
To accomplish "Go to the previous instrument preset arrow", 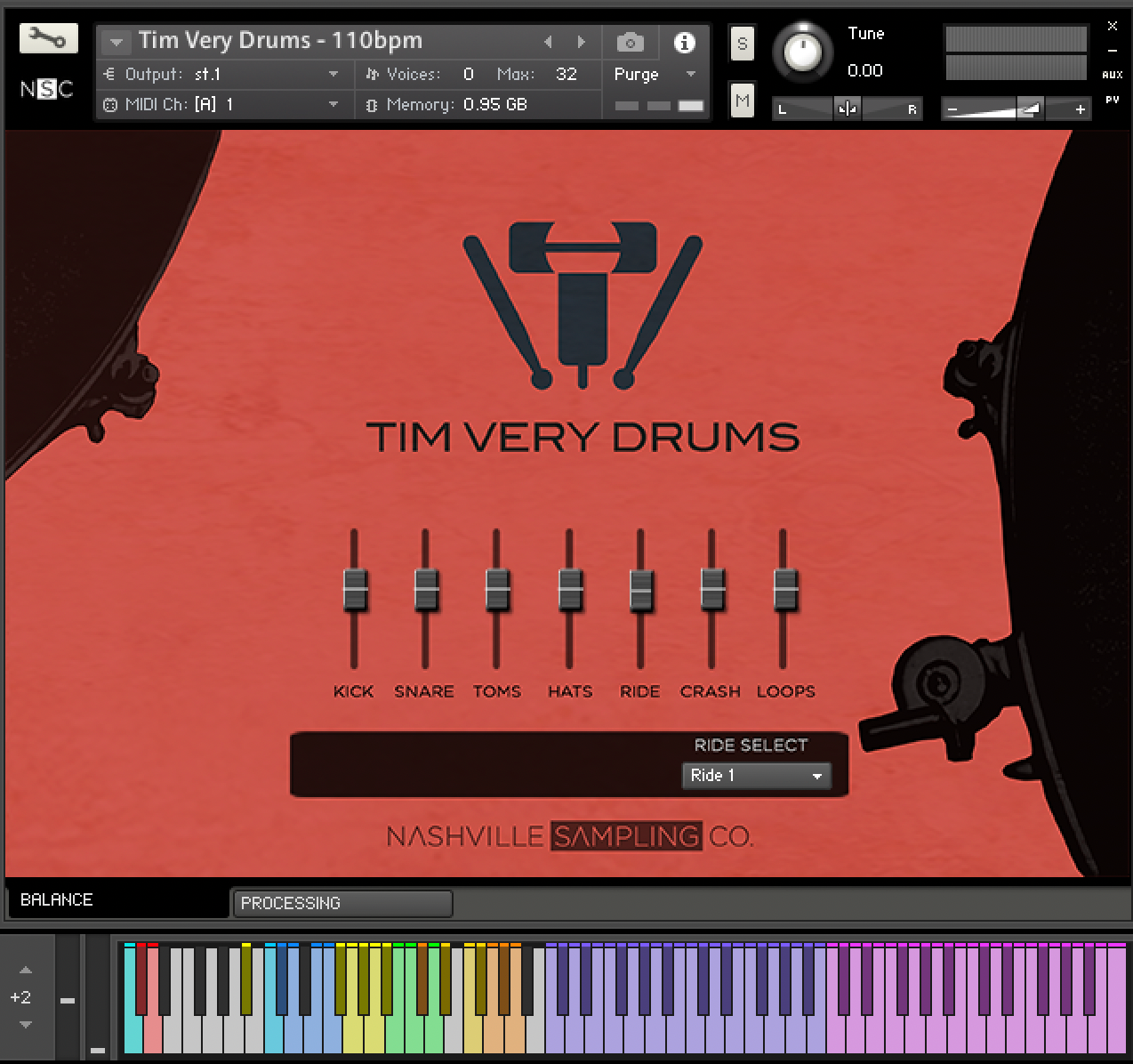I will point(548,42).
